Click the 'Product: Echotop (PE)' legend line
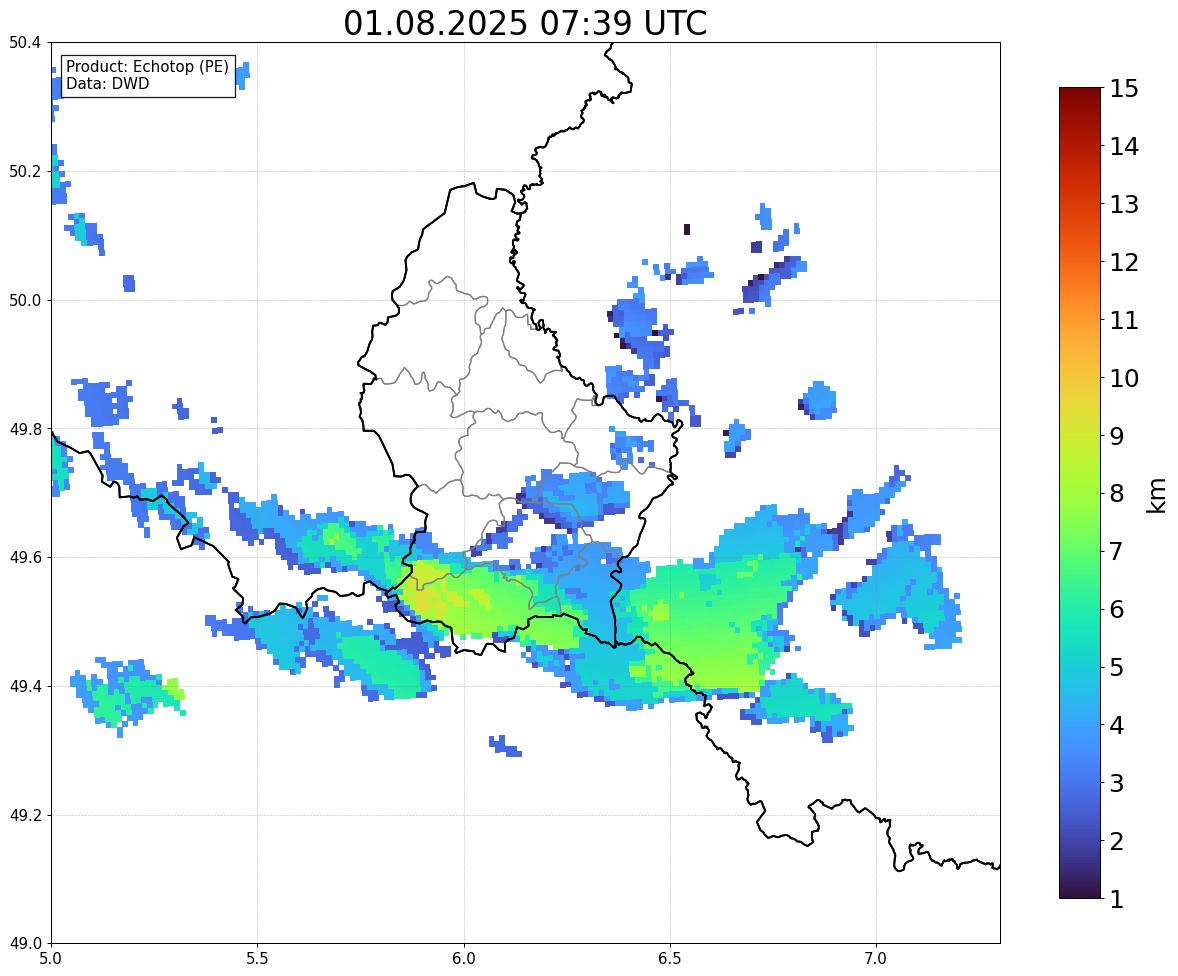This screenshot has height=976, width=1178. pyautogui.click(x=147, y=67)
